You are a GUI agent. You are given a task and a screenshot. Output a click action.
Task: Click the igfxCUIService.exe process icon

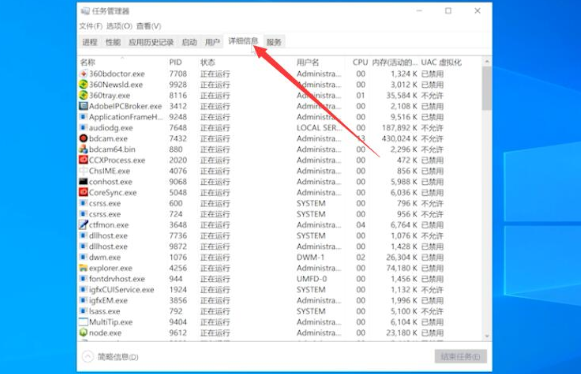tap(83, 289)
